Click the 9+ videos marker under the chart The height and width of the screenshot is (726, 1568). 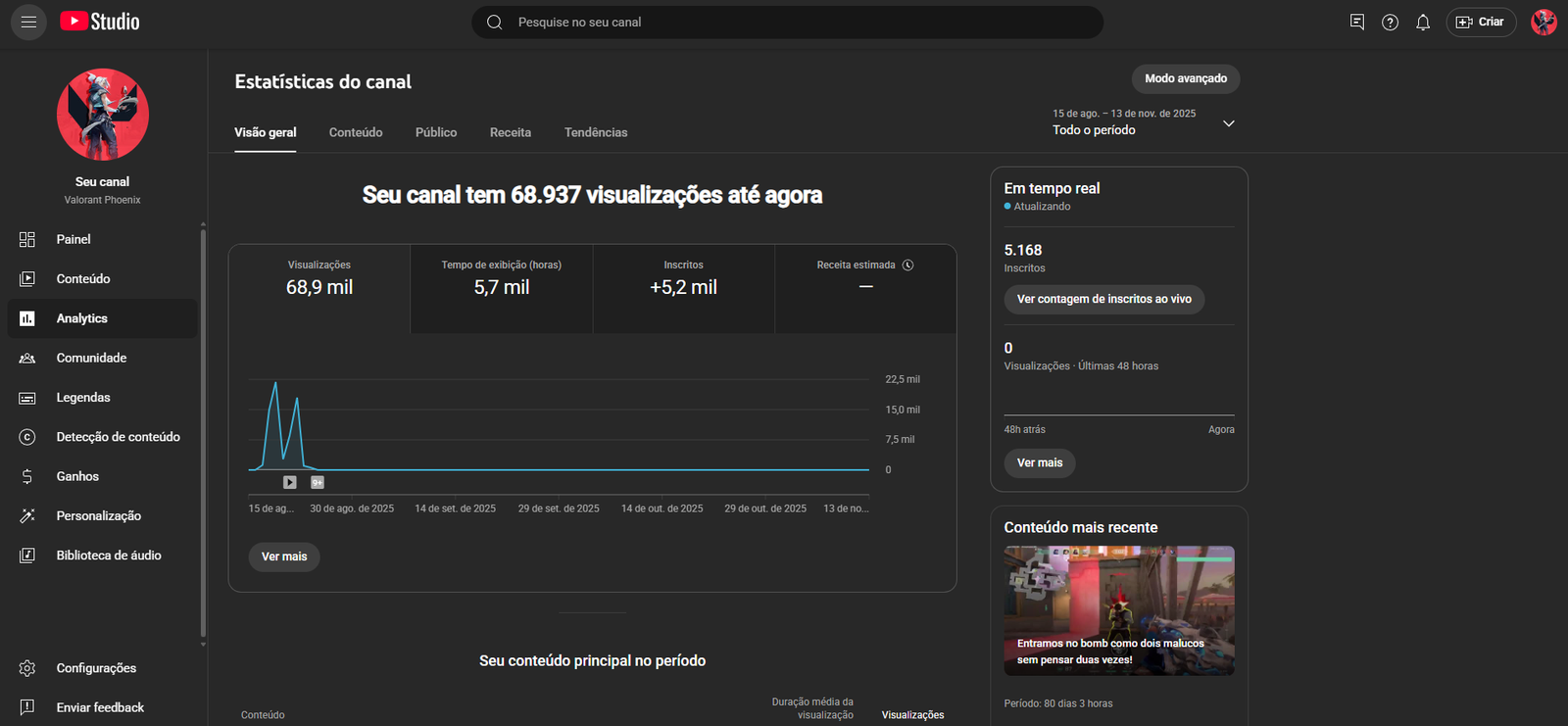coord(318,482)
